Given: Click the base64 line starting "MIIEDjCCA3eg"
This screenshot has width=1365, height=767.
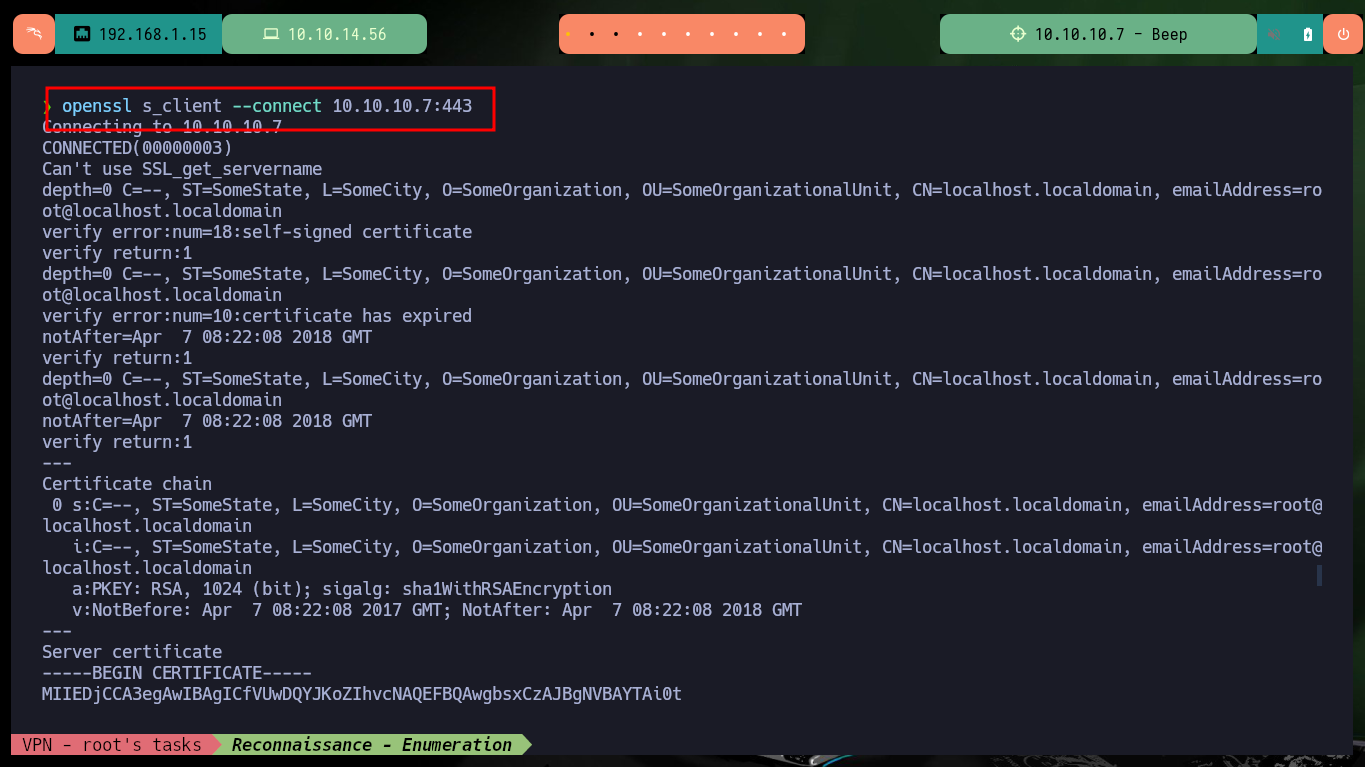Looking at the screenshot, I should coord(362,694).
